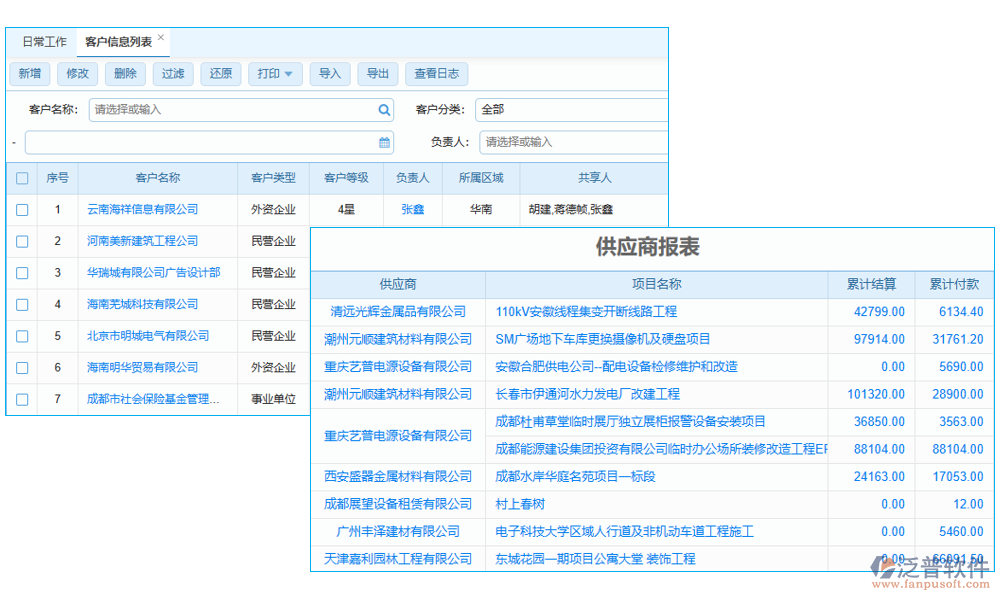
Task: Click the 导出 (Export) toolbar icon
Action: [377, 73]
